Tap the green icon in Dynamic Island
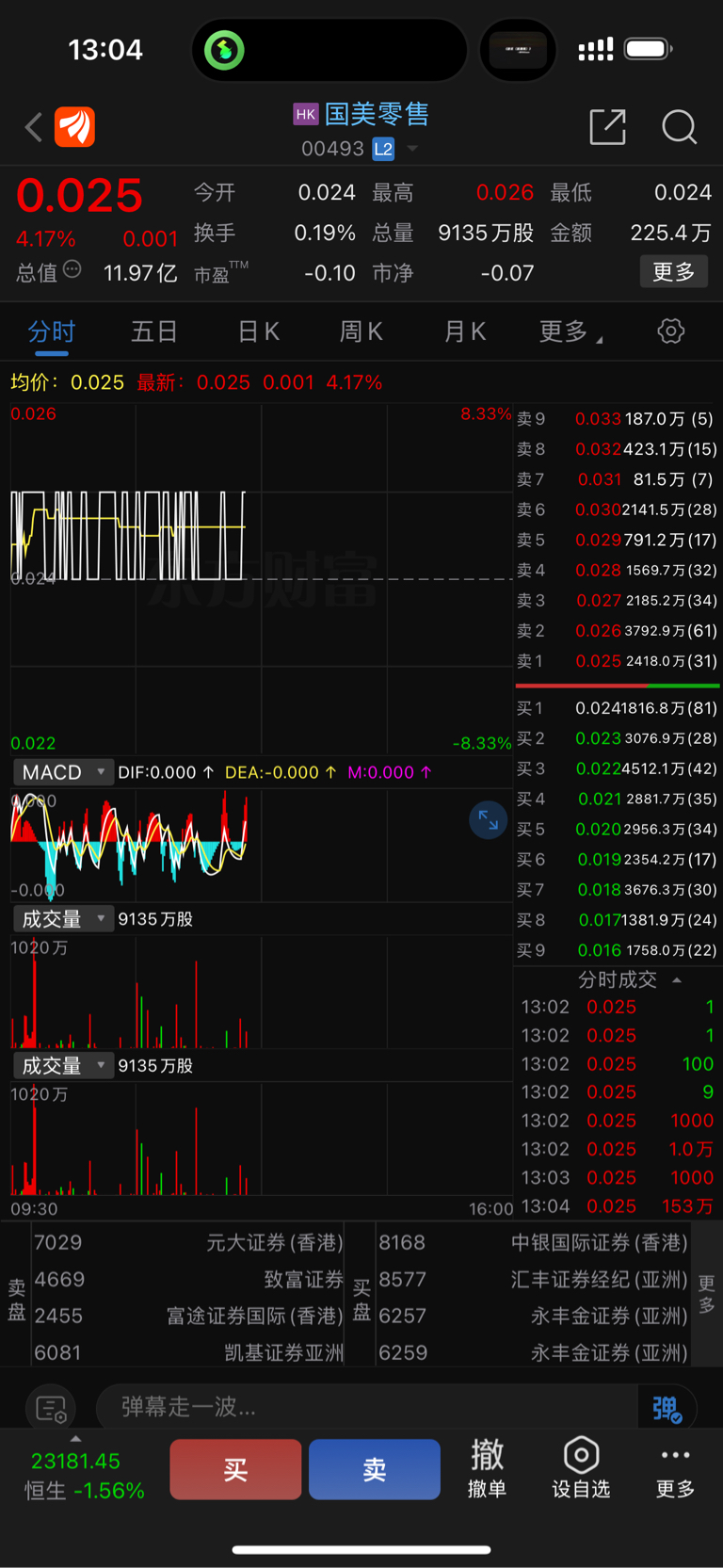This screenshot has height=1568, width=723. click(224, 50)
